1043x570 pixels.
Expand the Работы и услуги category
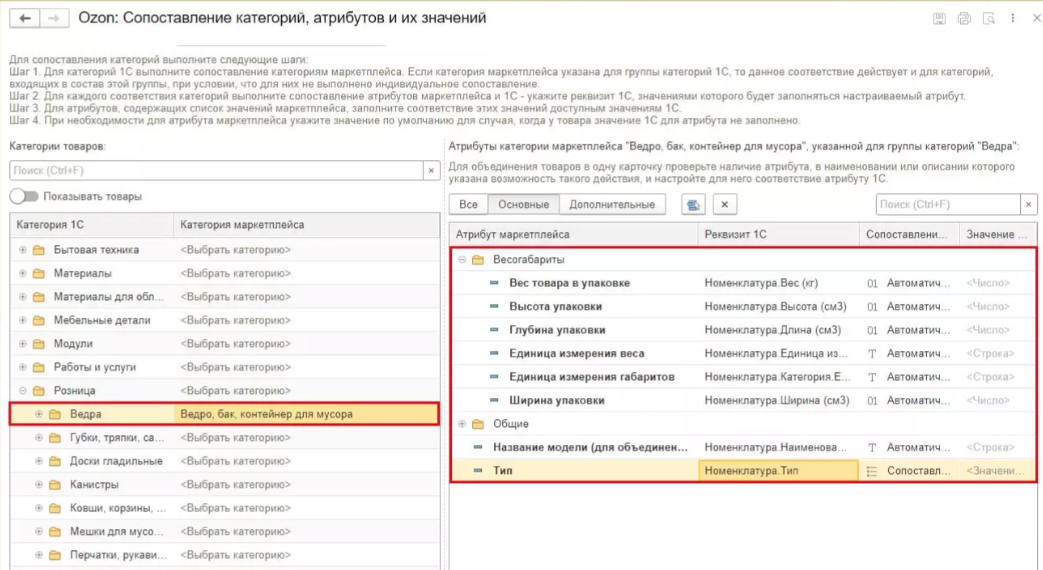click(x=23, y=367)
